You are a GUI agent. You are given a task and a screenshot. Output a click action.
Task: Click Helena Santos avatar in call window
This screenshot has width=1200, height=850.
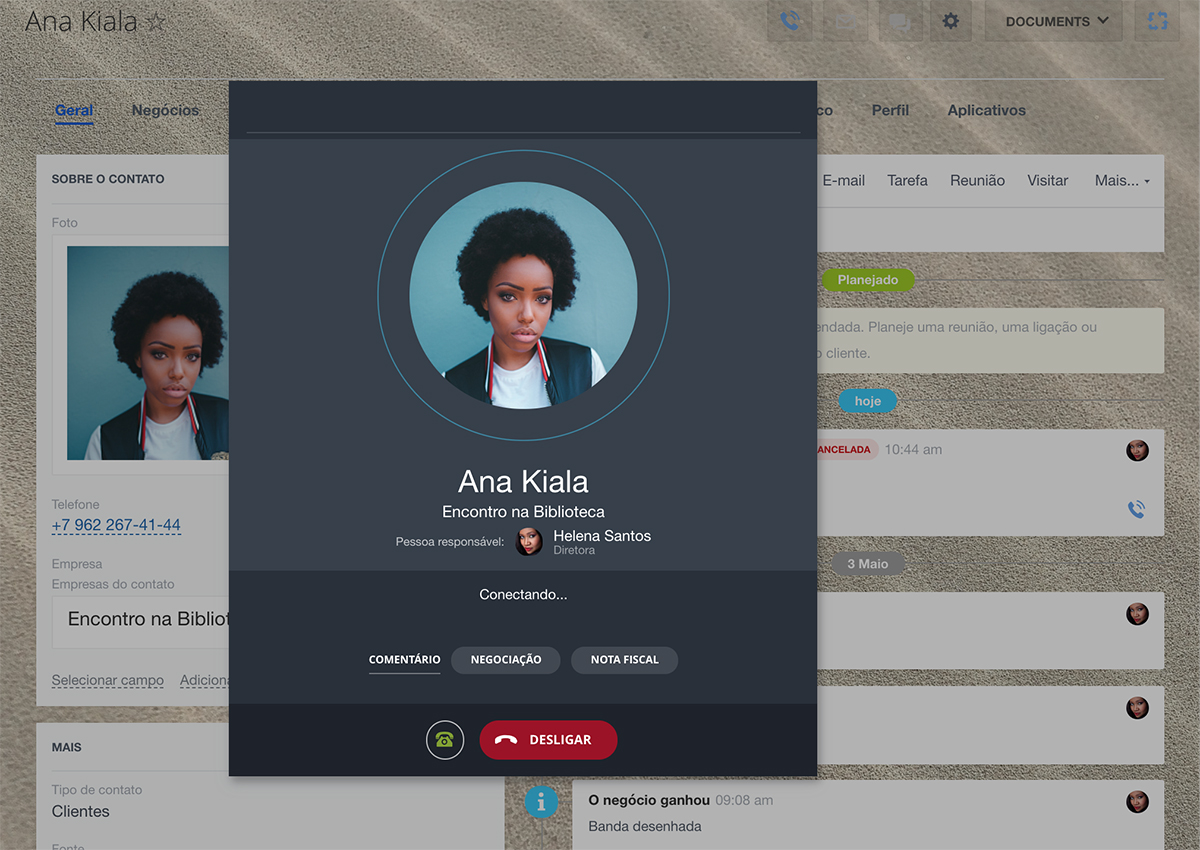pyautogui.click(x=529, y=542)
